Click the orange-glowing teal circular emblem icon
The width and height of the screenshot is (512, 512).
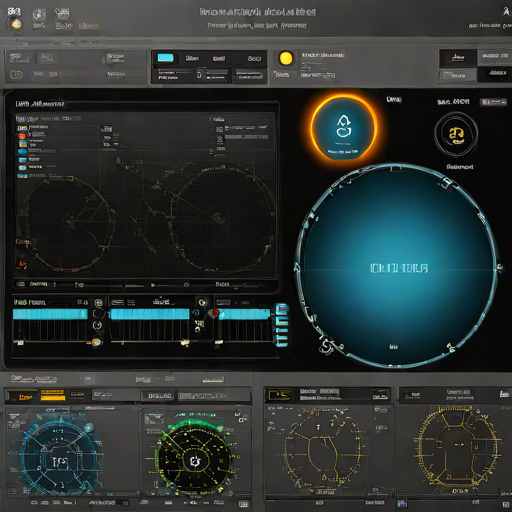coord(343,128)
